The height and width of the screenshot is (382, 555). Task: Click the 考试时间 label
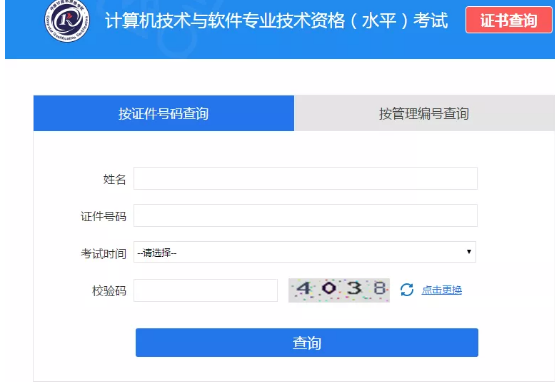pyautogui.click(x=103, y=253)
